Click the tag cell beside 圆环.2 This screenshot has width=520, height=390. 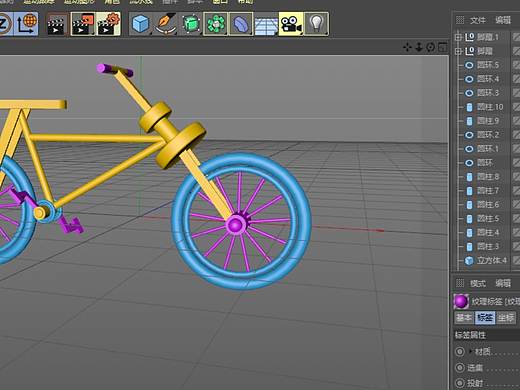516,135
